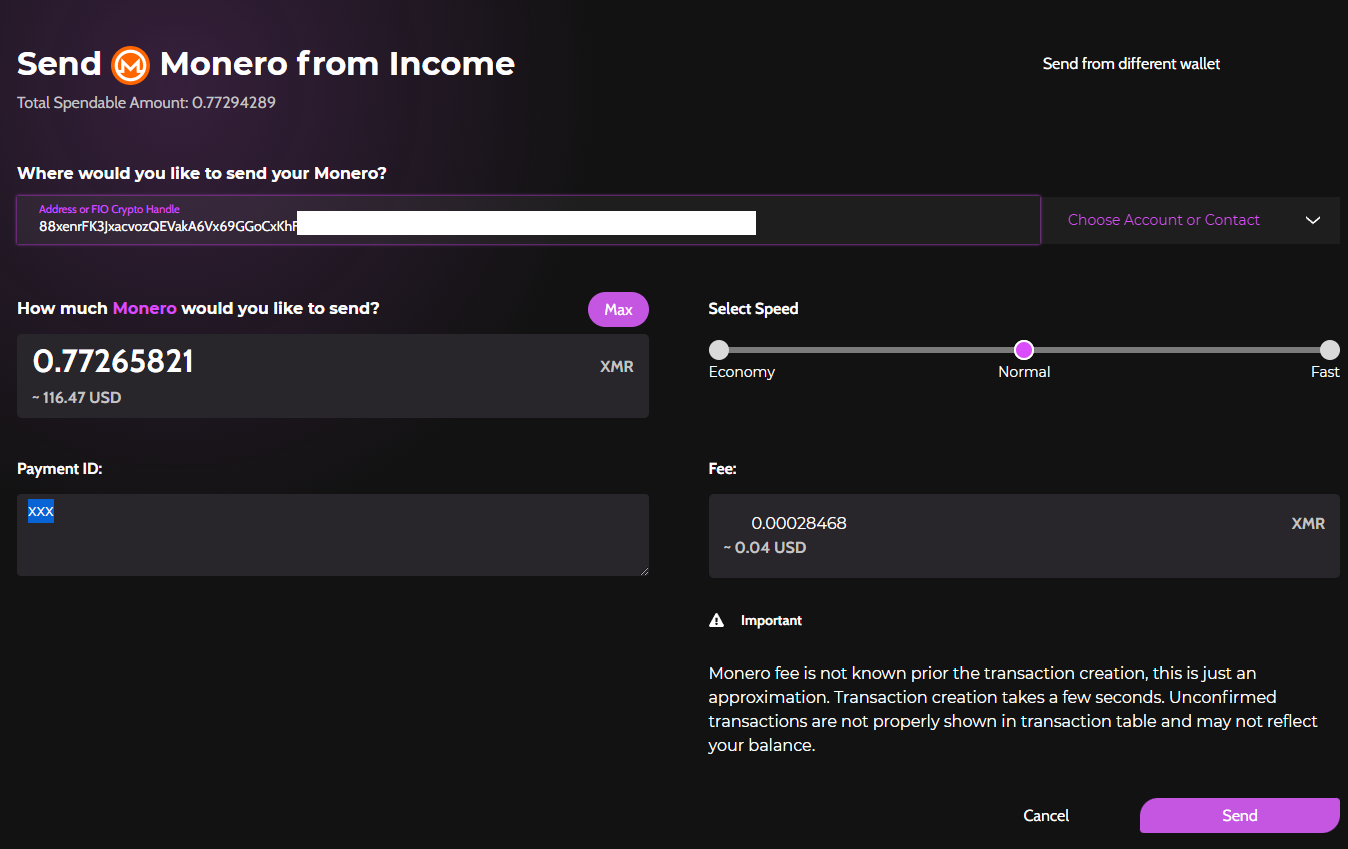The image size is (1348, 849).
Task: Click the 'Fee:' label
Action: [x=722, y=469]
